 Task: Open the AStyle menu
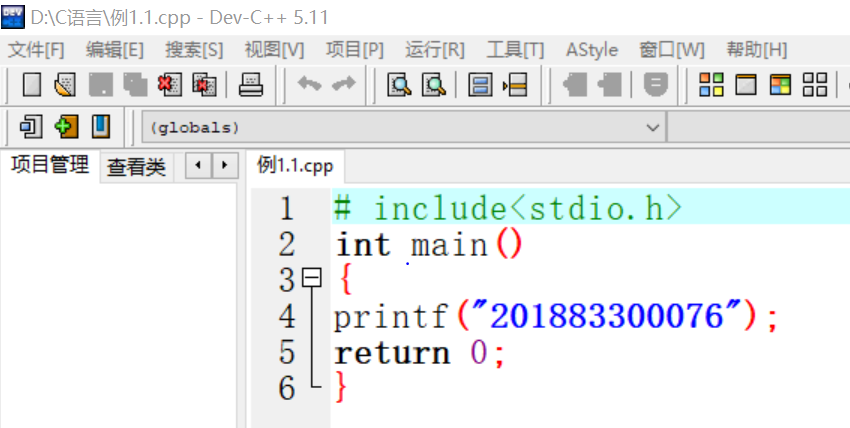tap(592, 50)
